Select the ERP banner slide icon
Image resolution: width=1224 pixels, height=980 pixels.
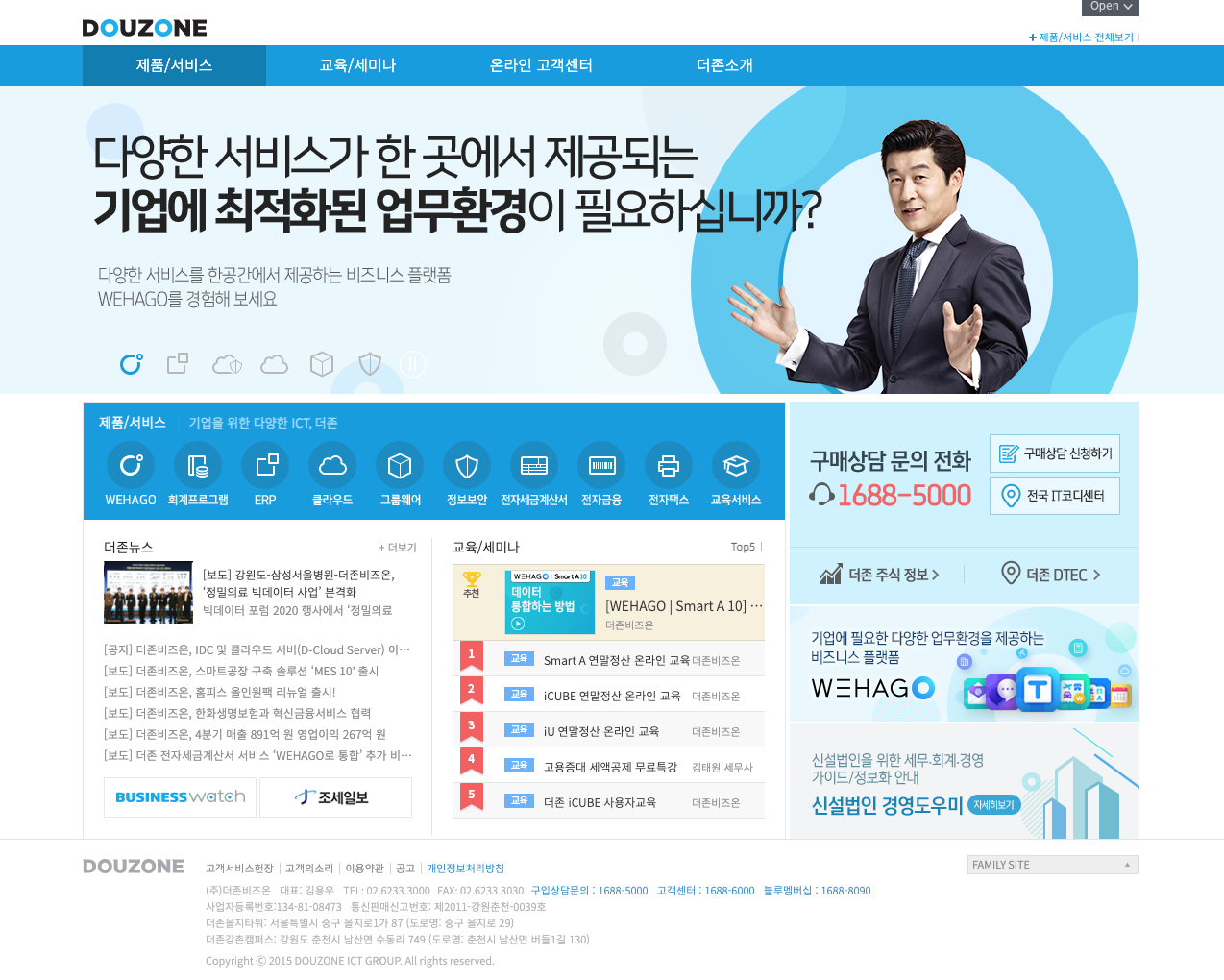pos(178,364)
